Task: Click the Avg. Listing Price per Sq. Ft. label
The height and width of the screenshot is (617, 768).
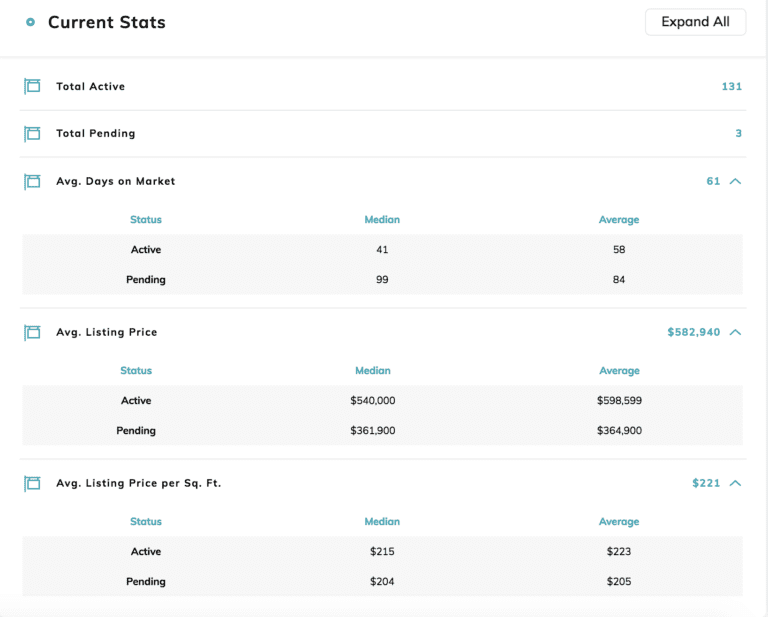Action: coord(139,483)
